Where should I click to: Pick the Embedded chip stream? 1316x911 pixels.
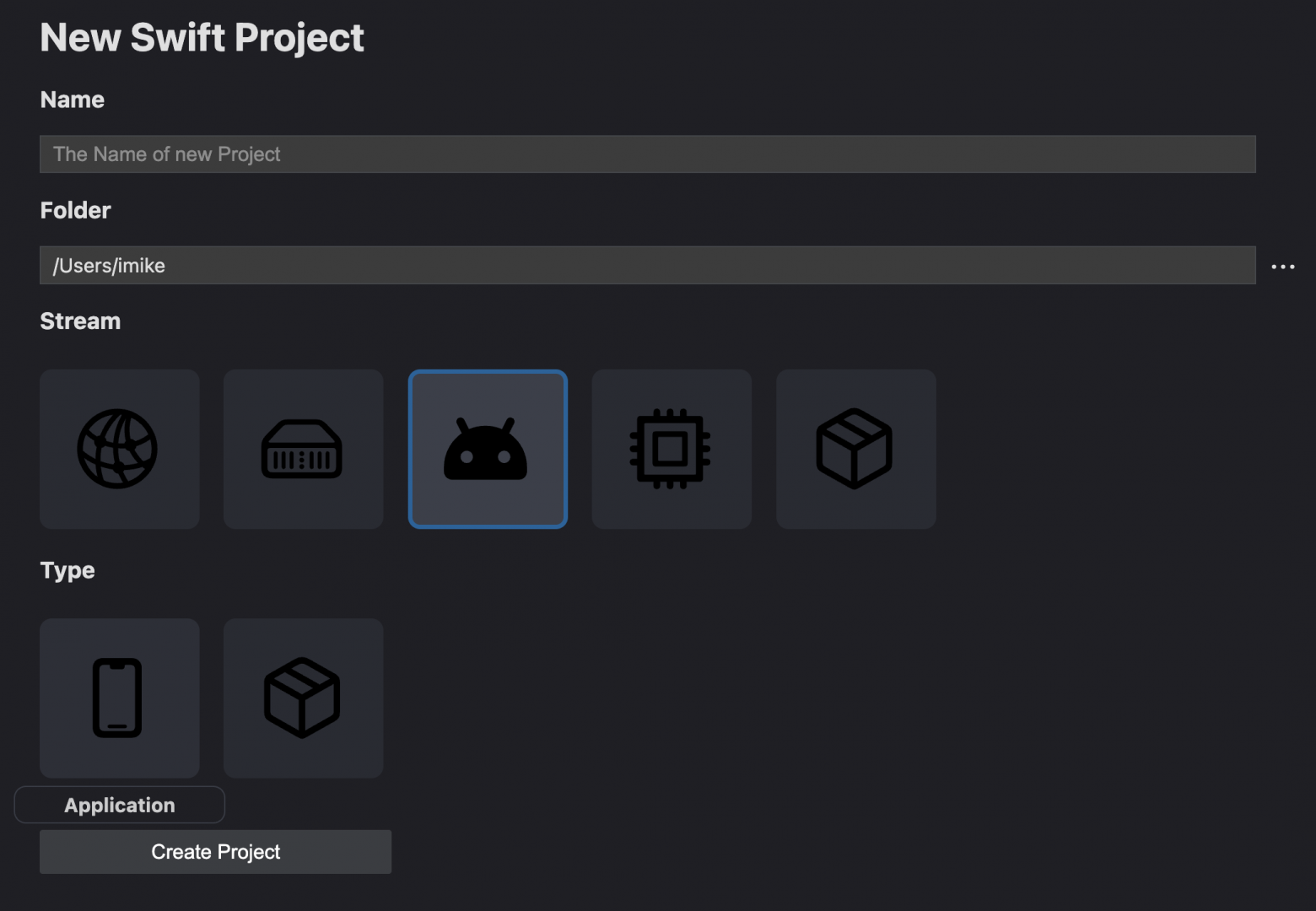(x=671, y=449)
